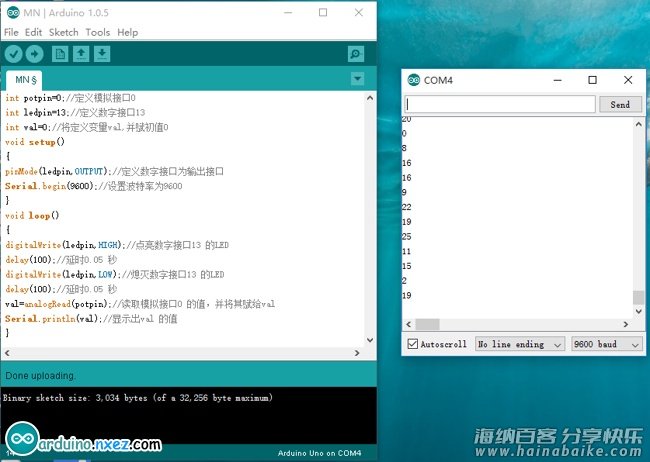Open the tab options dropdown arrow
Image resolution: width=650 pixels, height=462 pixels.
pos(357,78)
